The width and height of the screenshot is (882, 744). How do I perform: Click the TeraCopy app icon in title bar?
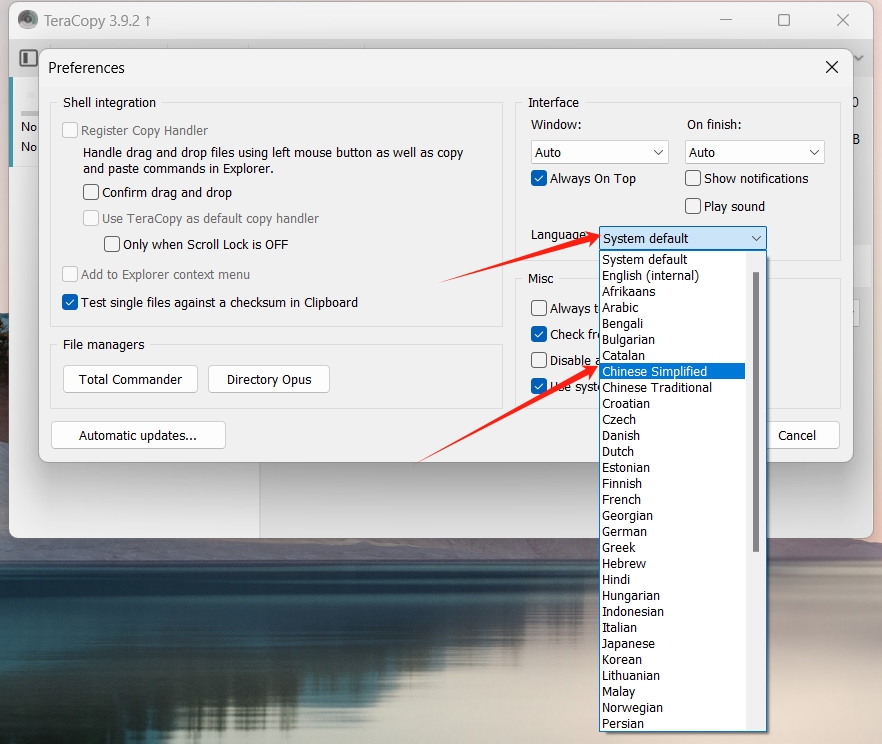[x=28, y=20]
